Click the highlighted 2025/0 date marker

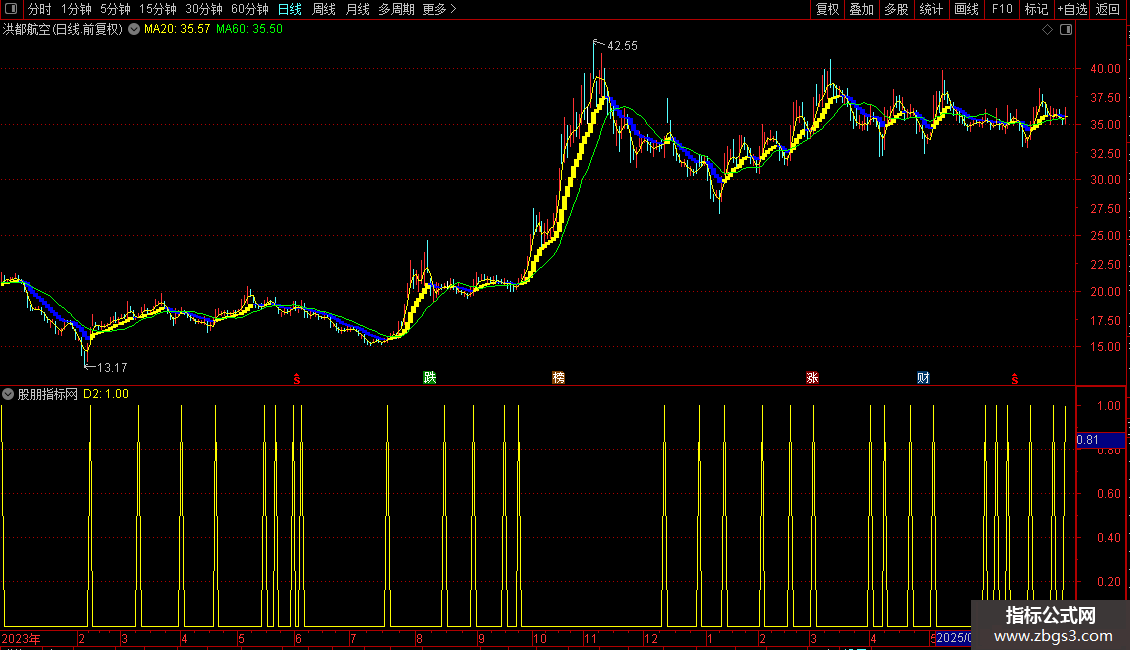pyautogui.click(x=953, y=638)
